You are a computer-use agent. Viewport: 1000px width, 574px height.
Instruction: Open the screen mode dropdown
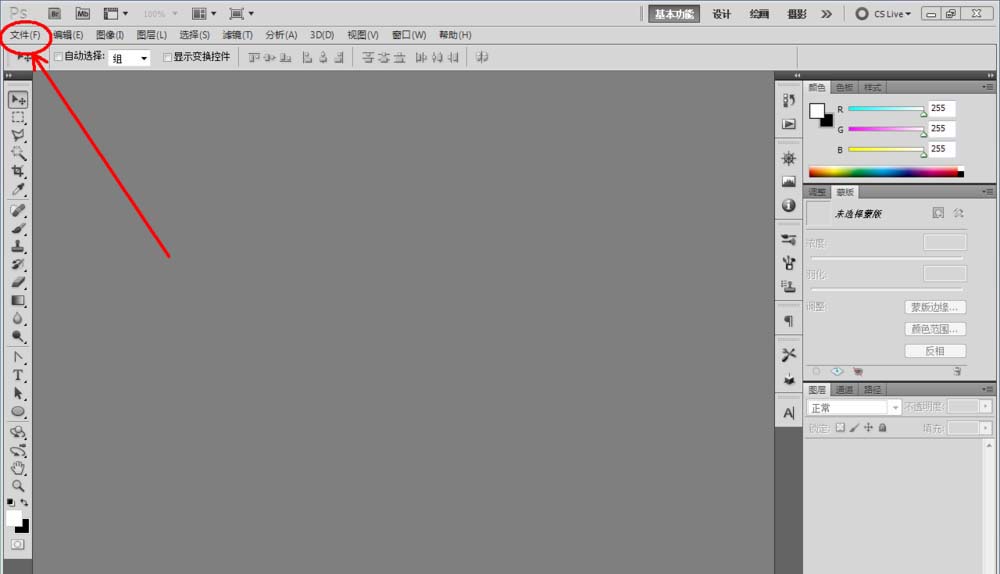point(242,13)
